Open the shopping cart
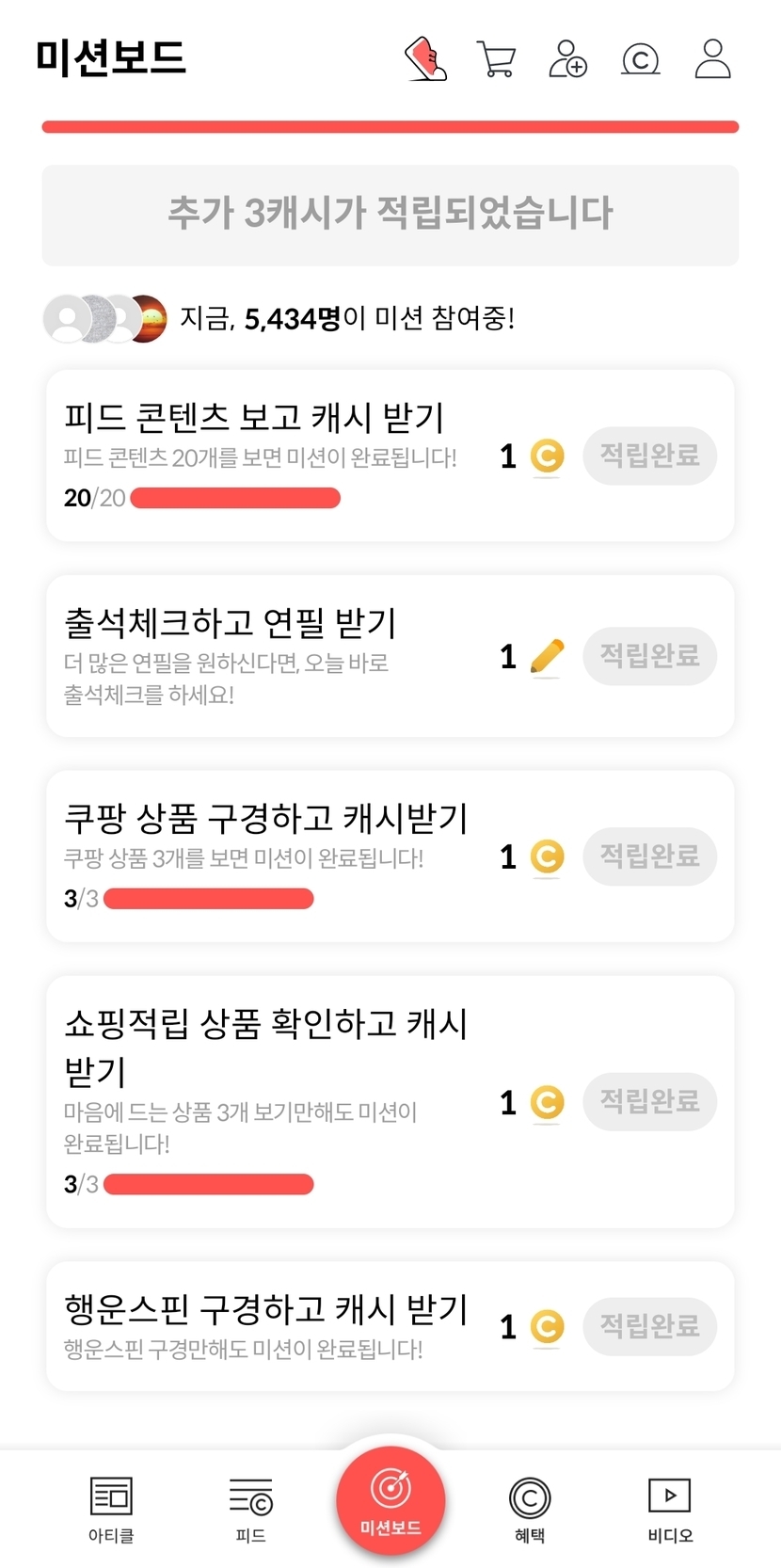 click(496, 59)
